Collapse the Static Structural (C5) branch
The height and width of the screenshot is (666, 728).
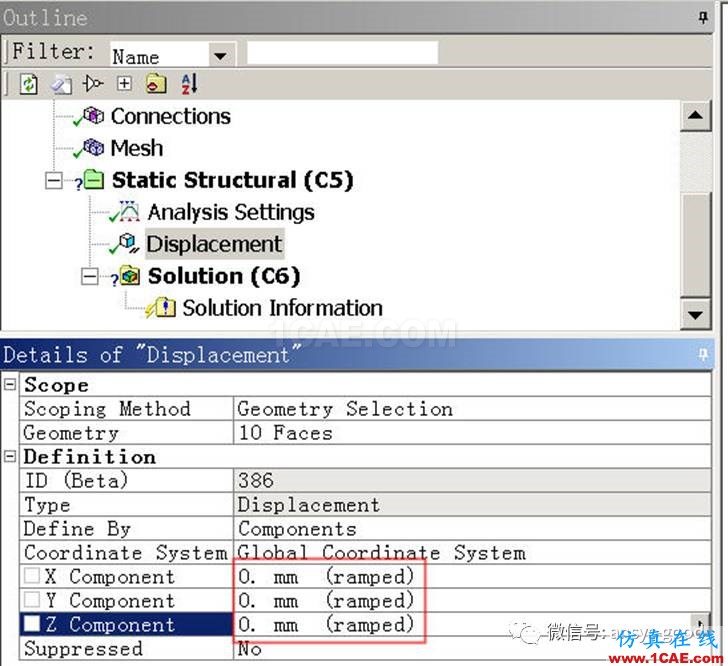click(x=54, y=180)
